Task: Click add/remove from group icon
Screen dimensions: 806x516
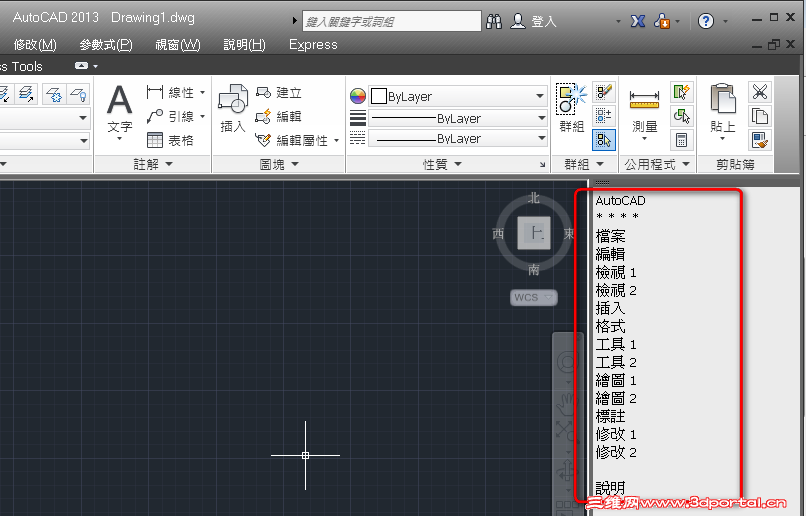Action: (603, 116)
